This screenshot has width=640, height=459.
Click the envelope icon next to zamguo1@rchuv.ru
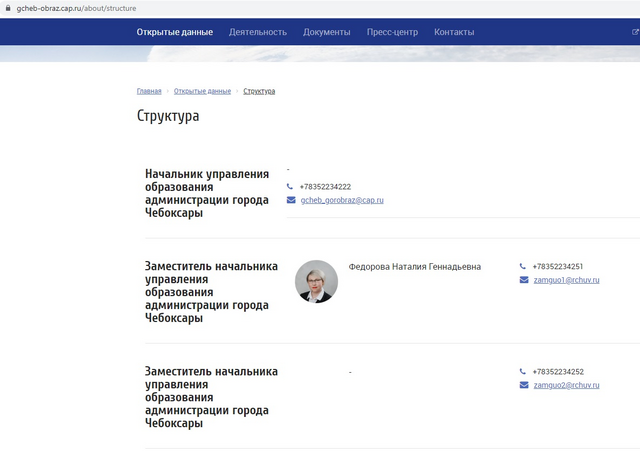point(524,280)
